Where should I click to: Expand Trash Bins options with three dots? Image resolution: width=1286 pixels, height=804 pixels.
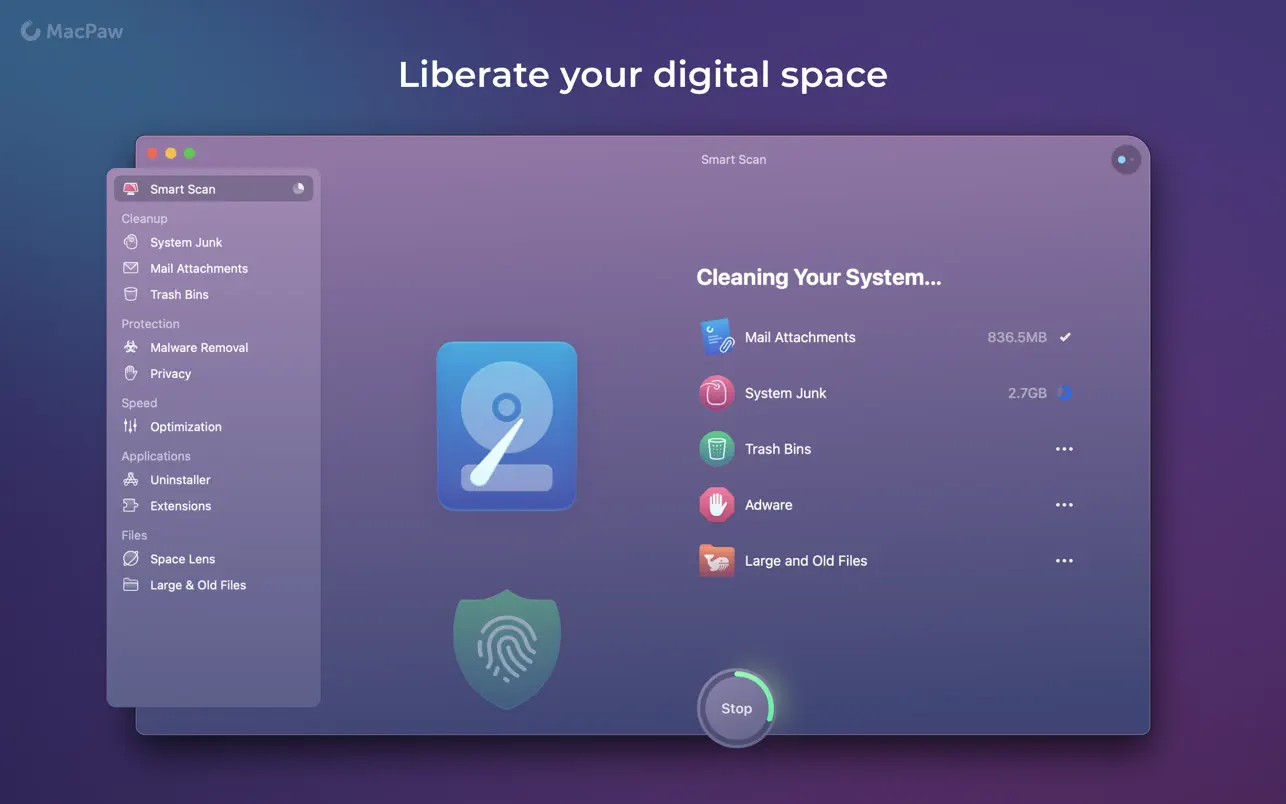tap(1064, 449)
